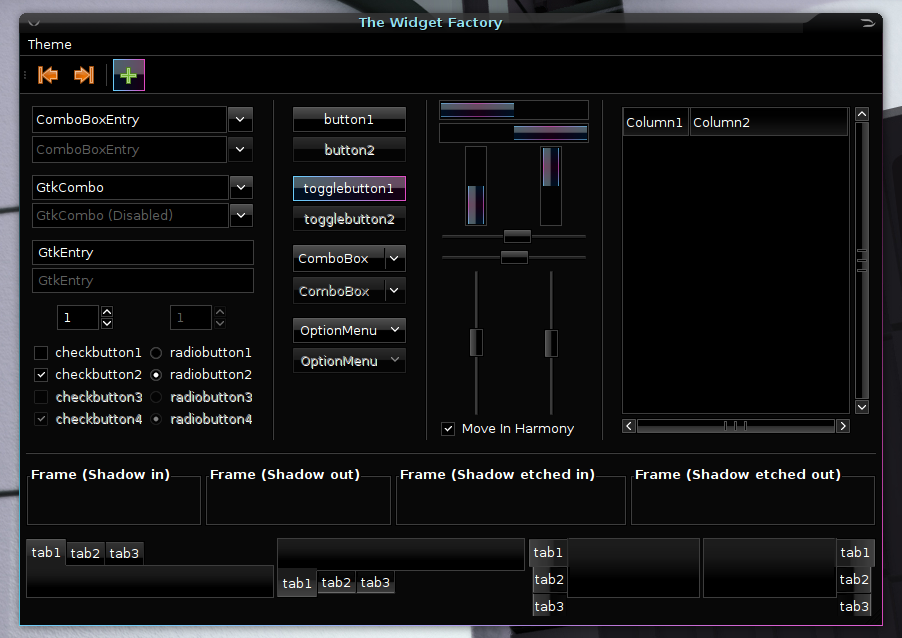This screenshot has height=638, width=902.
Task: Select tab1 in the bottom-tabs notebook
Action: point(297,583)
